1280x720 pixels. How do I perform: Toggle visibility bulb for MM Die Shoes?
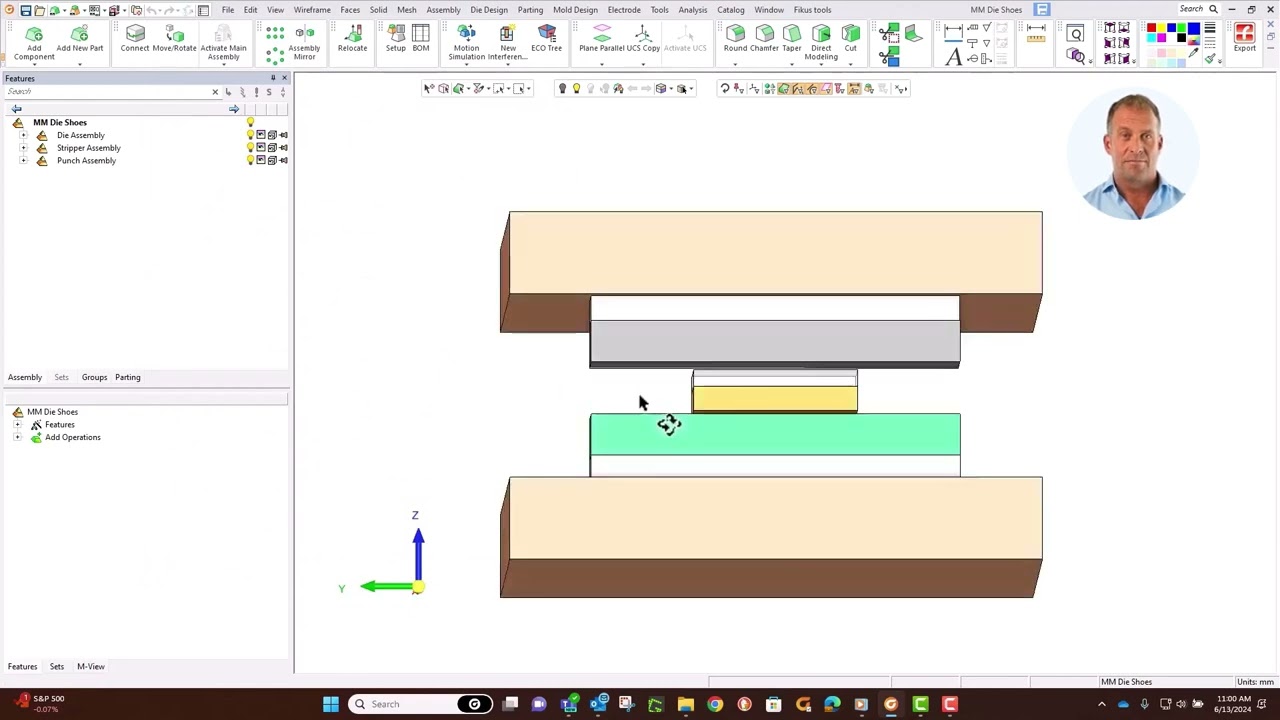[x=250, y=122]
